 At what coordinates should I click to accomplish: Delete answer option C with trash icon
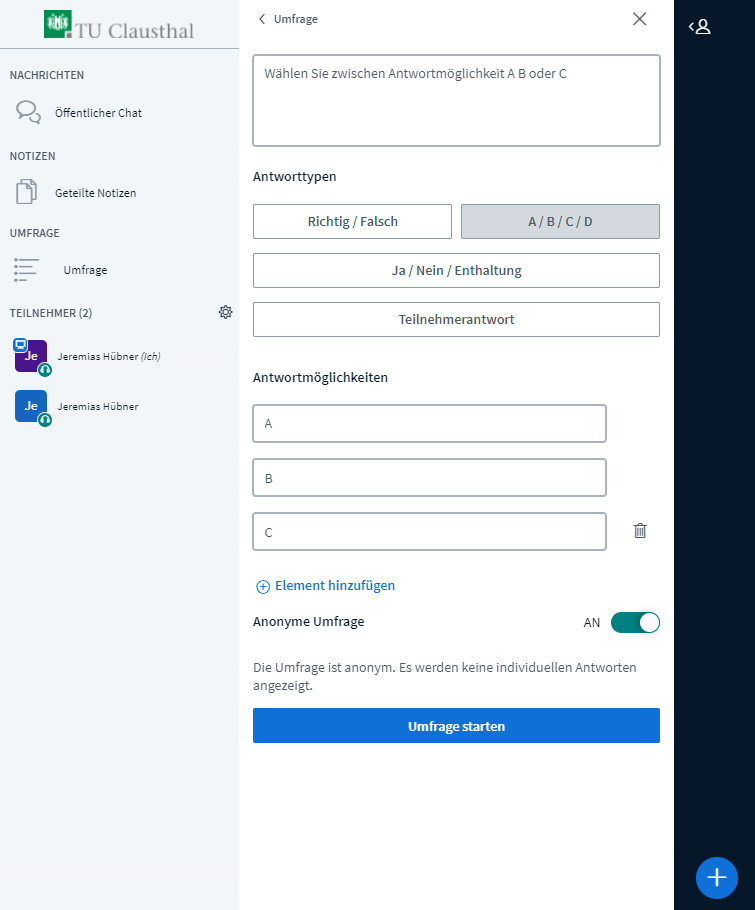(640, 531)
